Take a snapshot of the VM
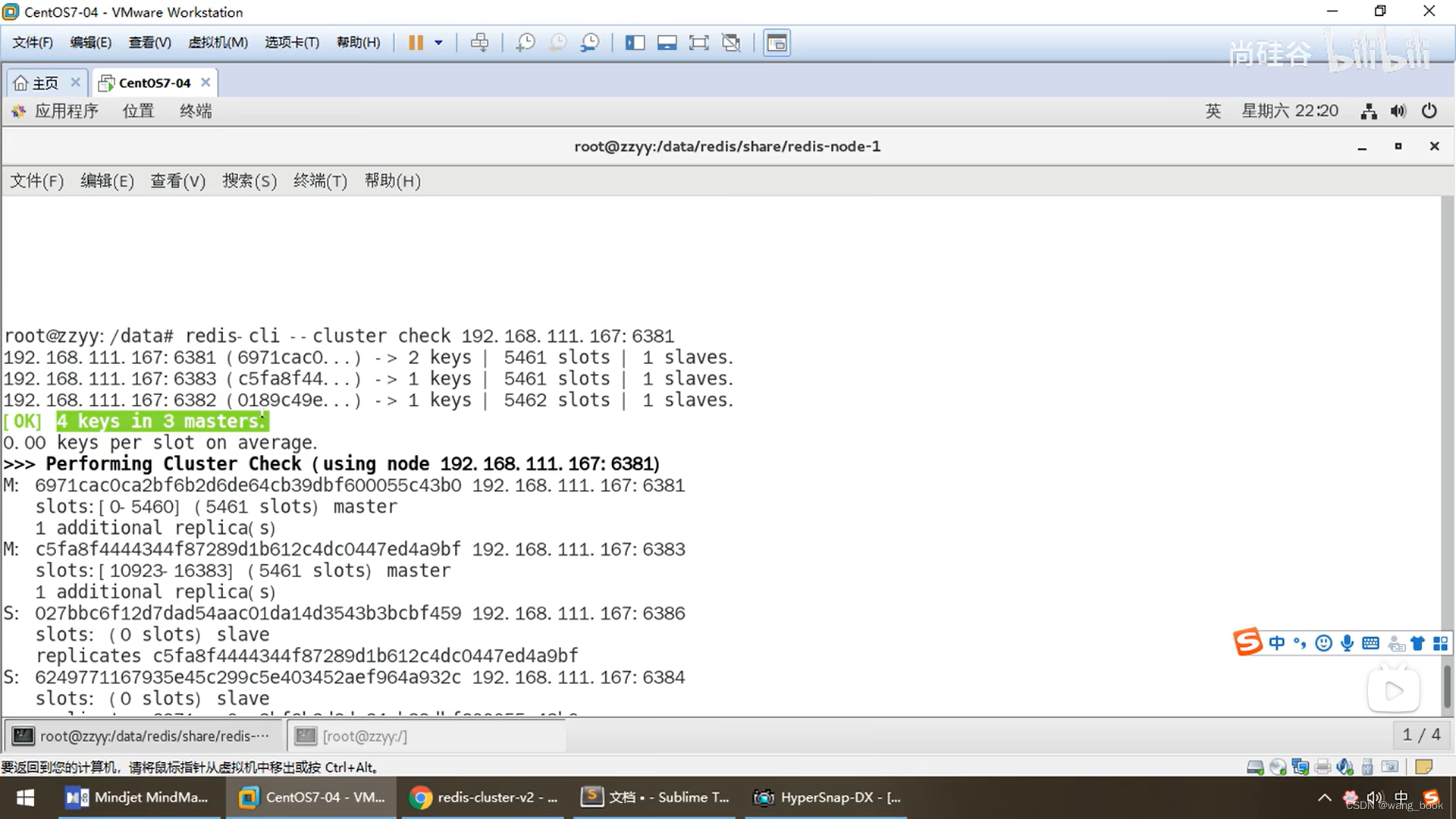Viewport: 1456px width, 819px height. coord(525,42)
